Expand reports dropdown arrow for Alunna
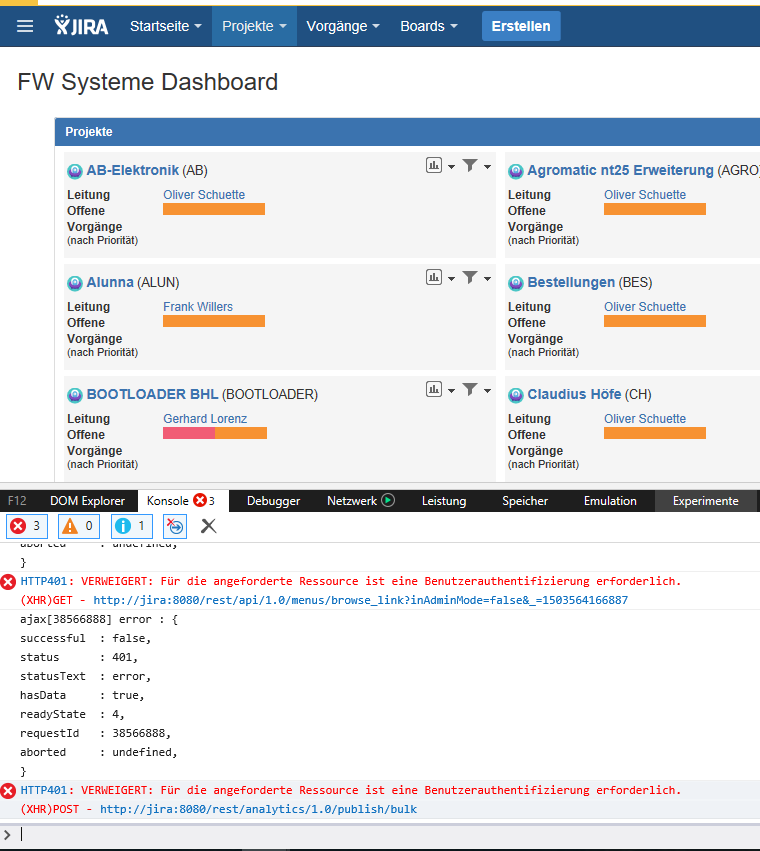The image size is (760, 851). [x=451, y=279]
